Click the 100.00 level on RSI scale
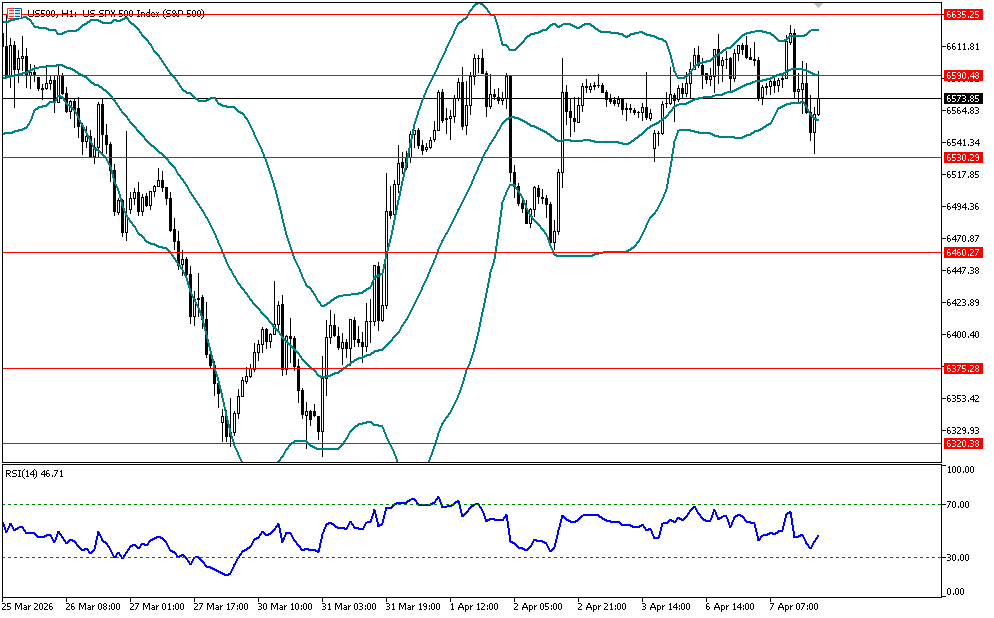The width and height of the screenshot is (994, 618). [x=960, y=469]
